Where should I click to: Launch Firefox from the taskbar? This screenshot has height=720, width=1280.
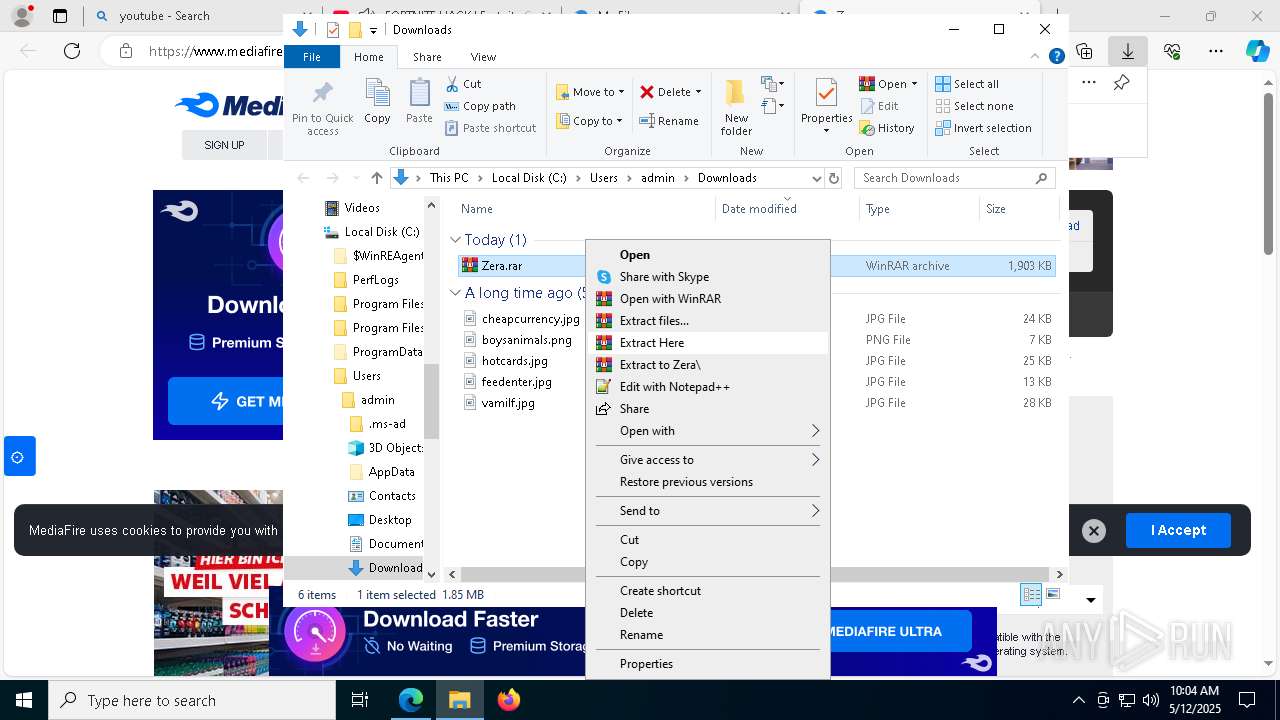[509, 700]
